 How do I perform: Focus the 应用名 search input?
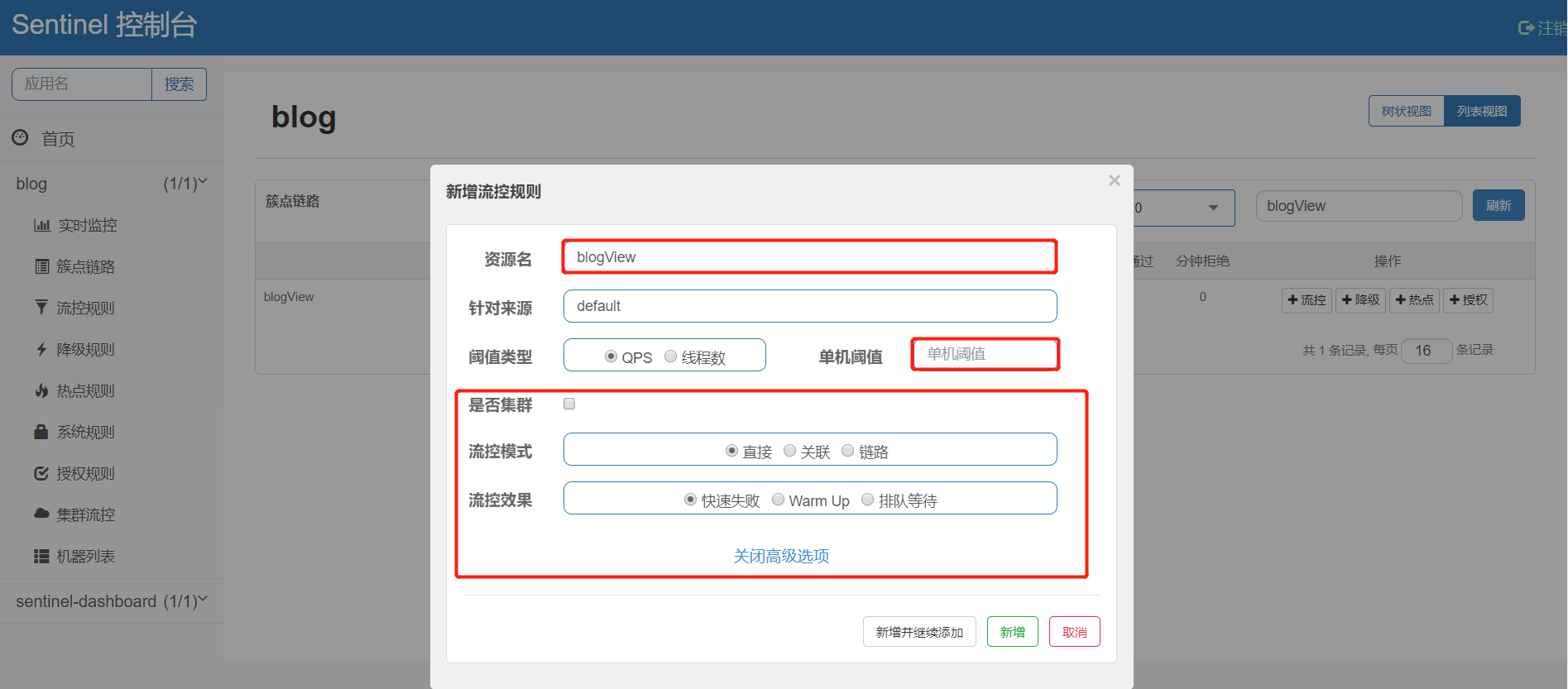pos(82,84)
